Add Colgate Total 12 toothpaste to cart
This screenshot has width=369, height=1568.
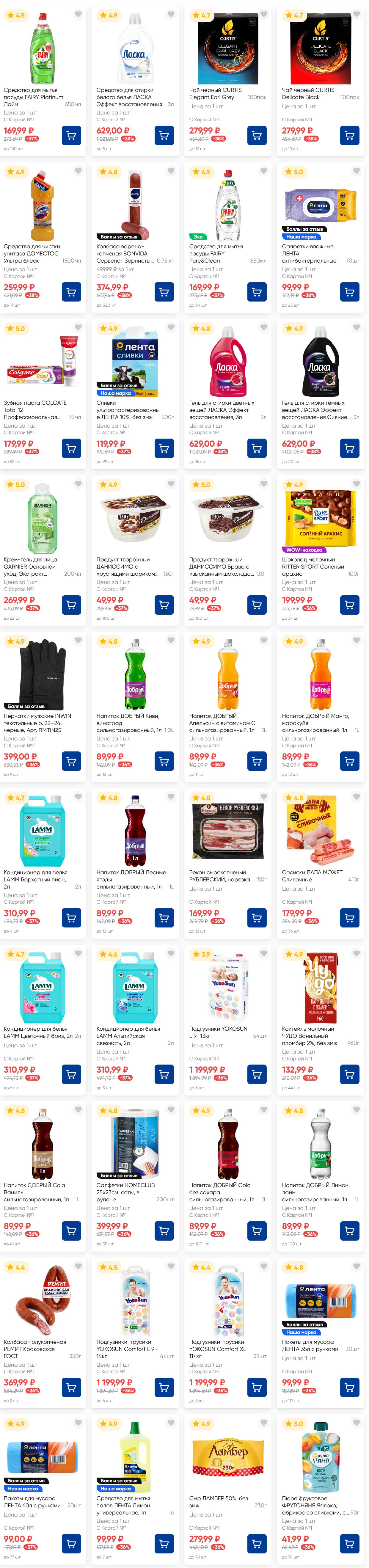pos(71,448)
